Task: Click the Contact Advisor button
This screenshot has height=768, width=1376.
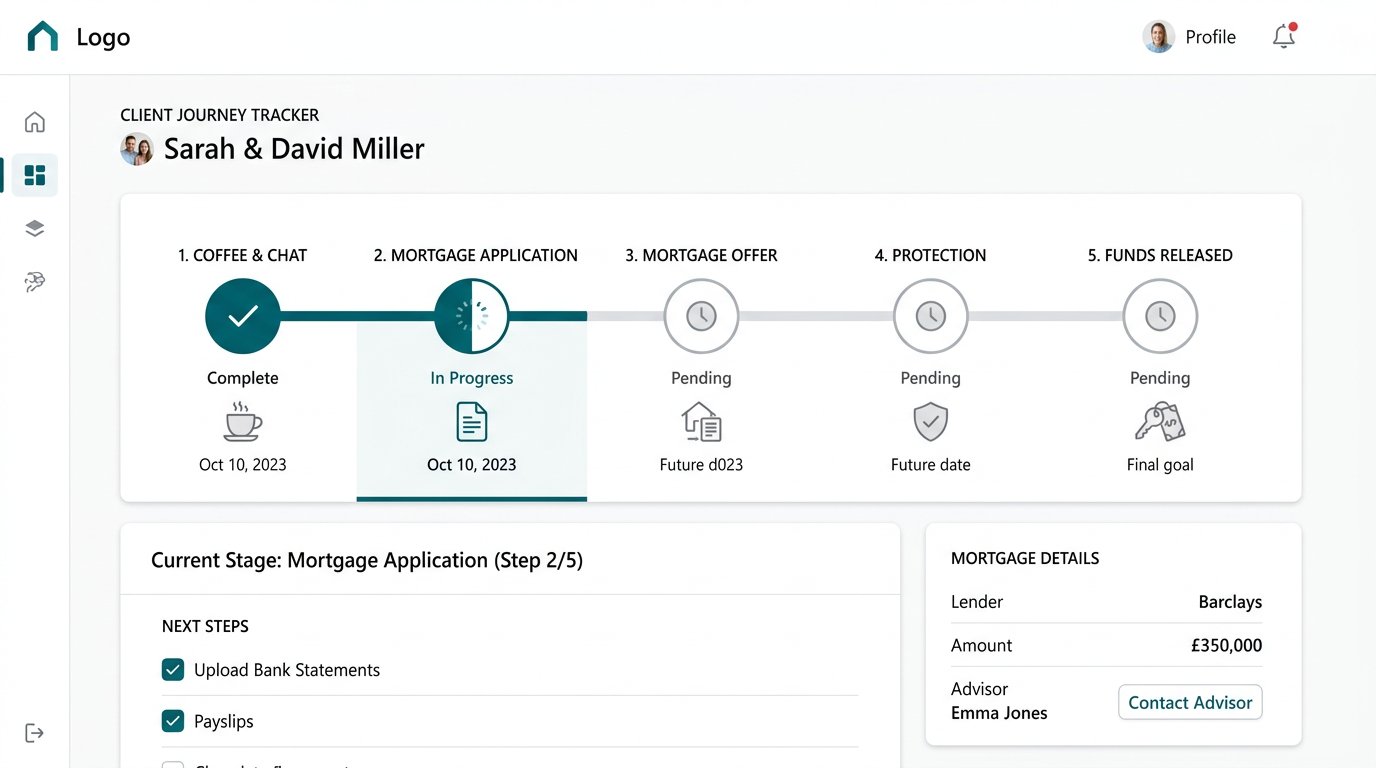Action: click(x=1189, y=702)
